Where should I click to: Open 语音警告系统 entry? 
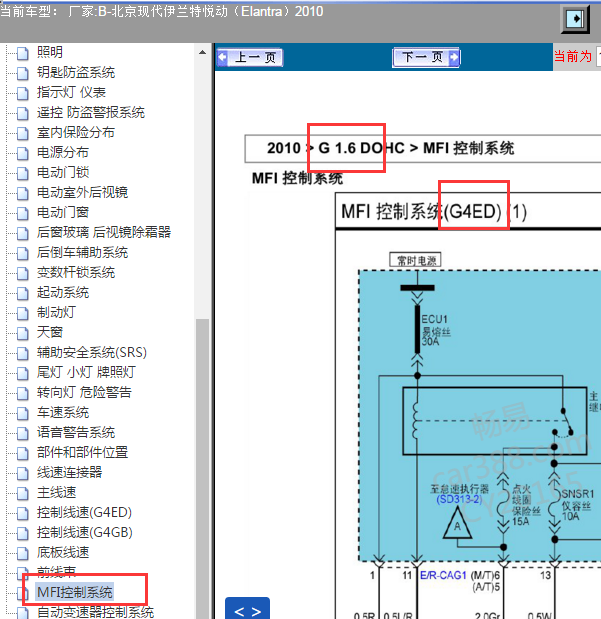point(76,432)
